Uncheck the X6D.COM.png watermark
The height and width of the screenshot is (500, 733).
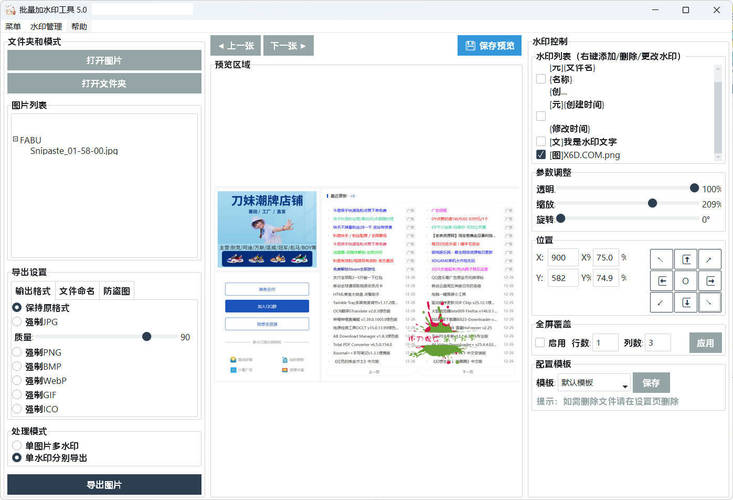tap(541, 155)
